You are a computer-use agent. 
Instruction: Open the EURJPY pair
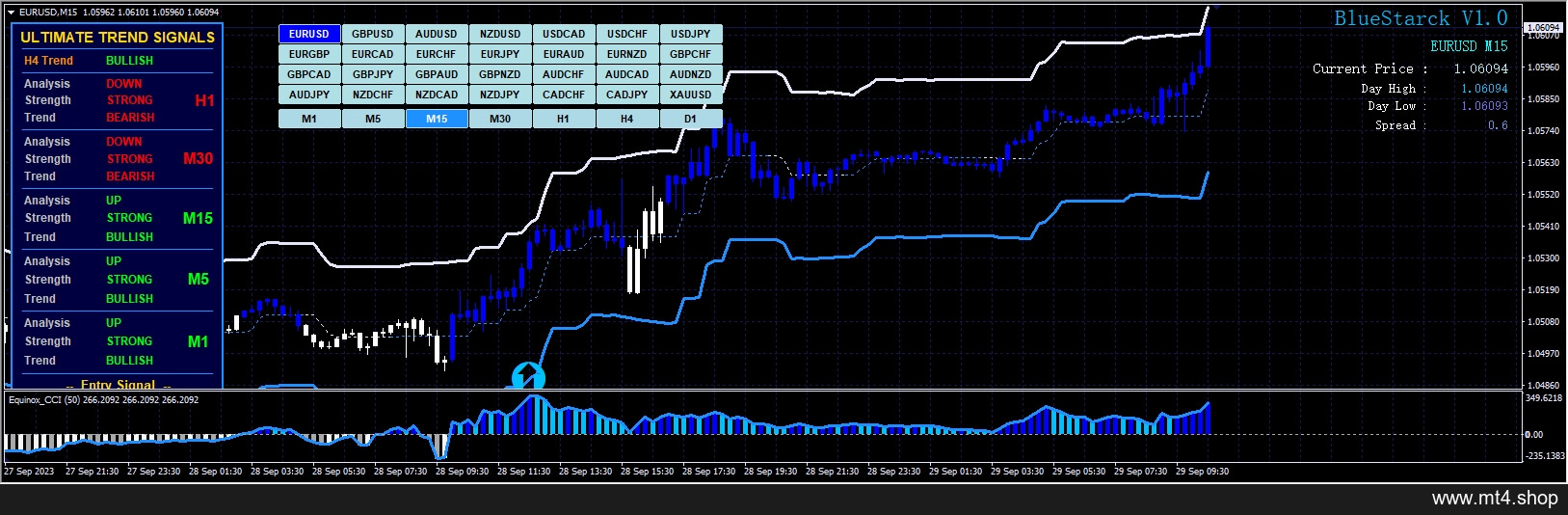click(x=500, y=54)
